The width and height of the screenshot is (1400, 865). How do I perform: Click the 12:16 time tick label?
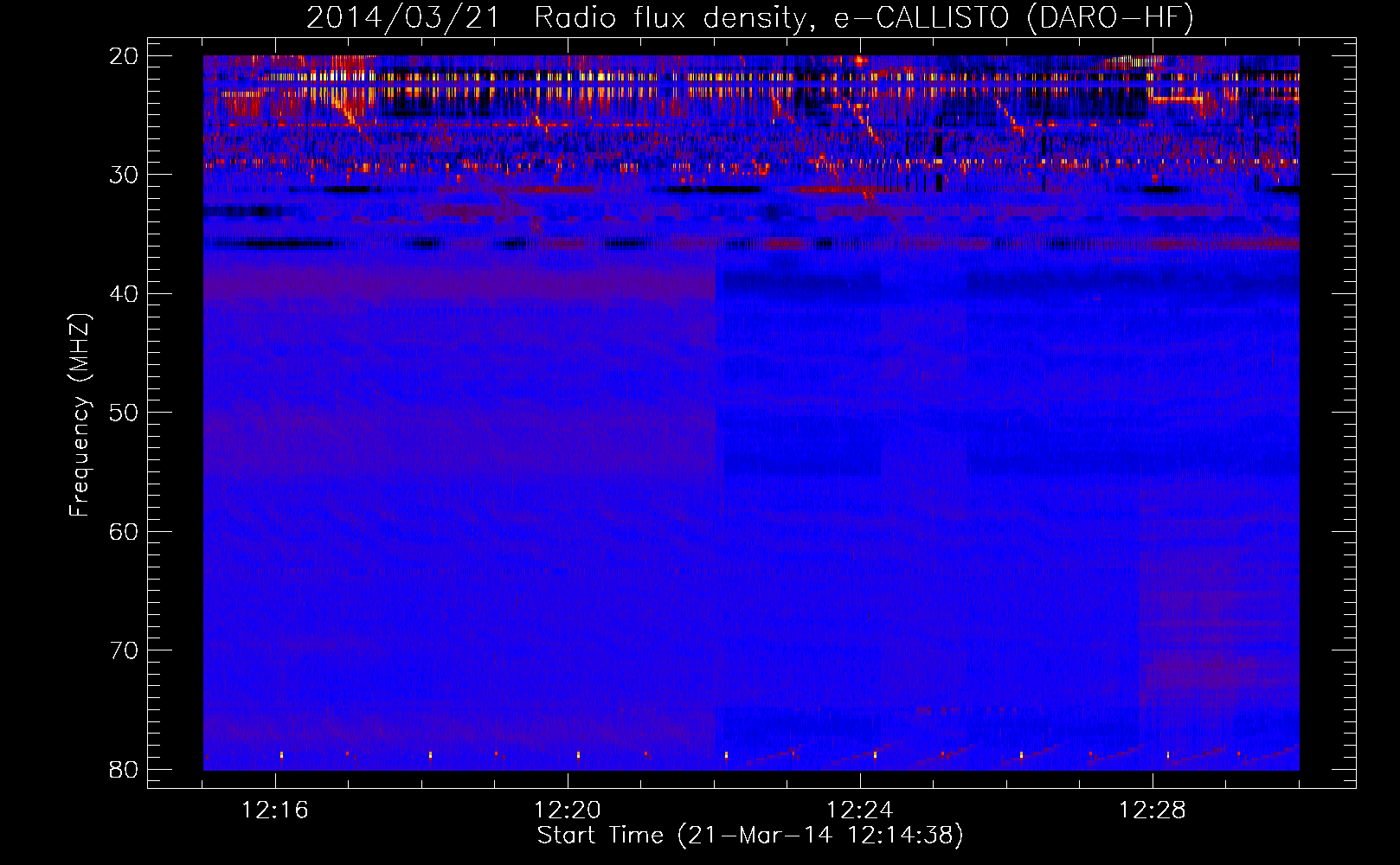275,811
